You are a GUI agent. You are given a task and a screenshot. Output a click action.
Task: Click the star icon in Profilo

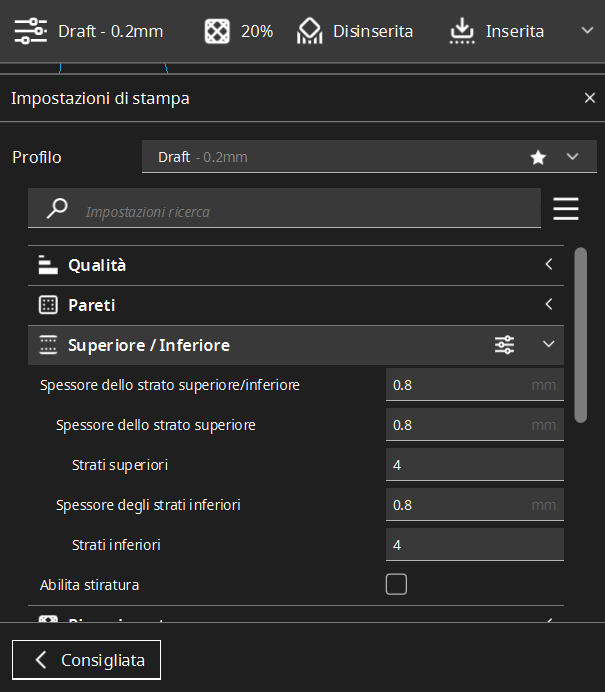click(538, 157)
